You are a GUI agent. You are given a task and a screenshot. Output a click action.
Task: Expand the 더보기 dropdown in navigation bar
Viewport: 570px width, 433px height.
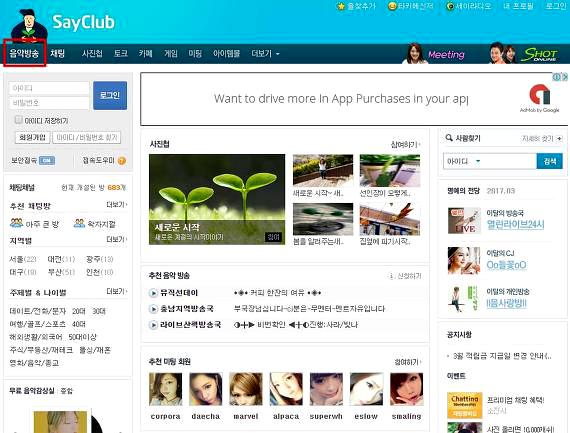(265, 53)
